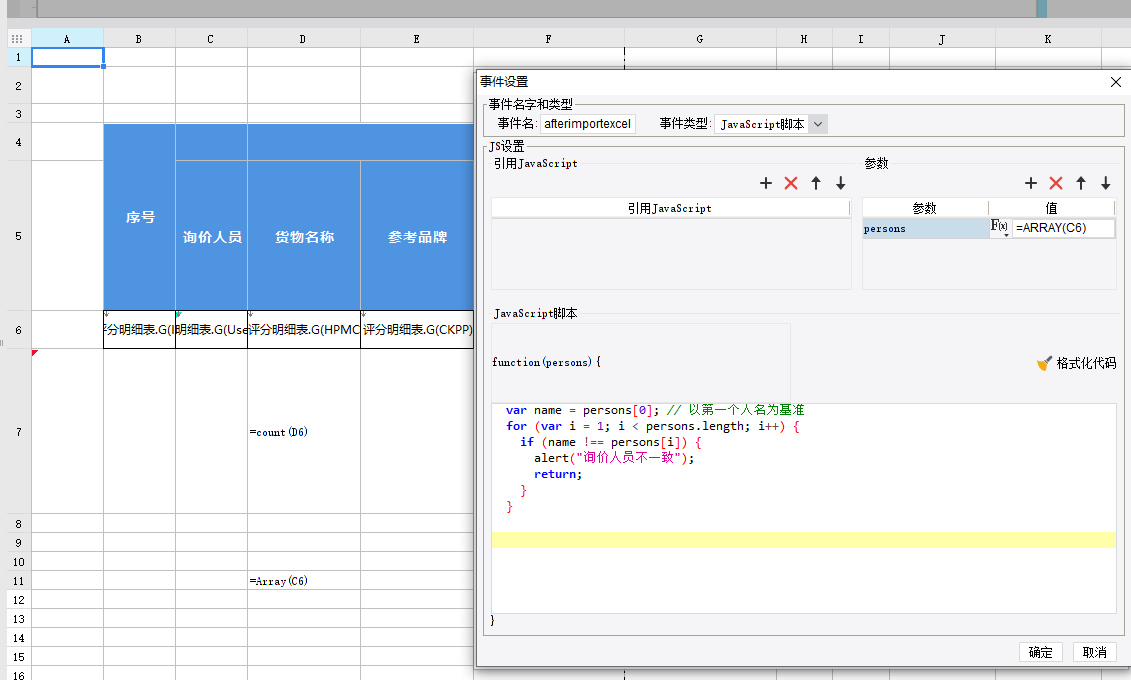Click the 事件名 input field
1131x680 pixels.
[588, 124]
